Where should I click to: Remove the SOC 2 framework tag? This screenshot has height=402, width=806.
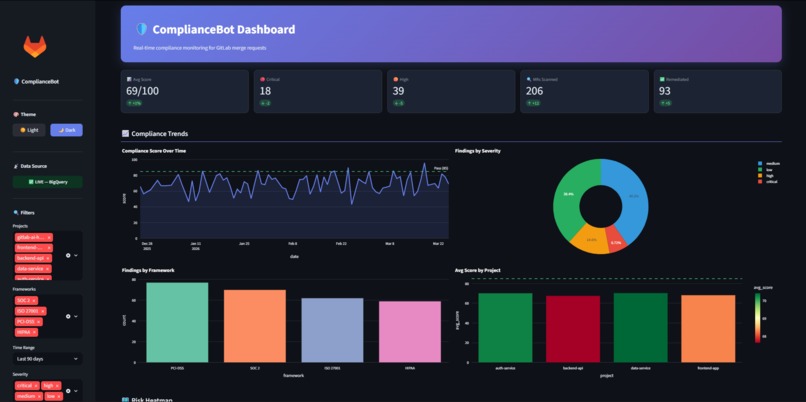point(34,300)
